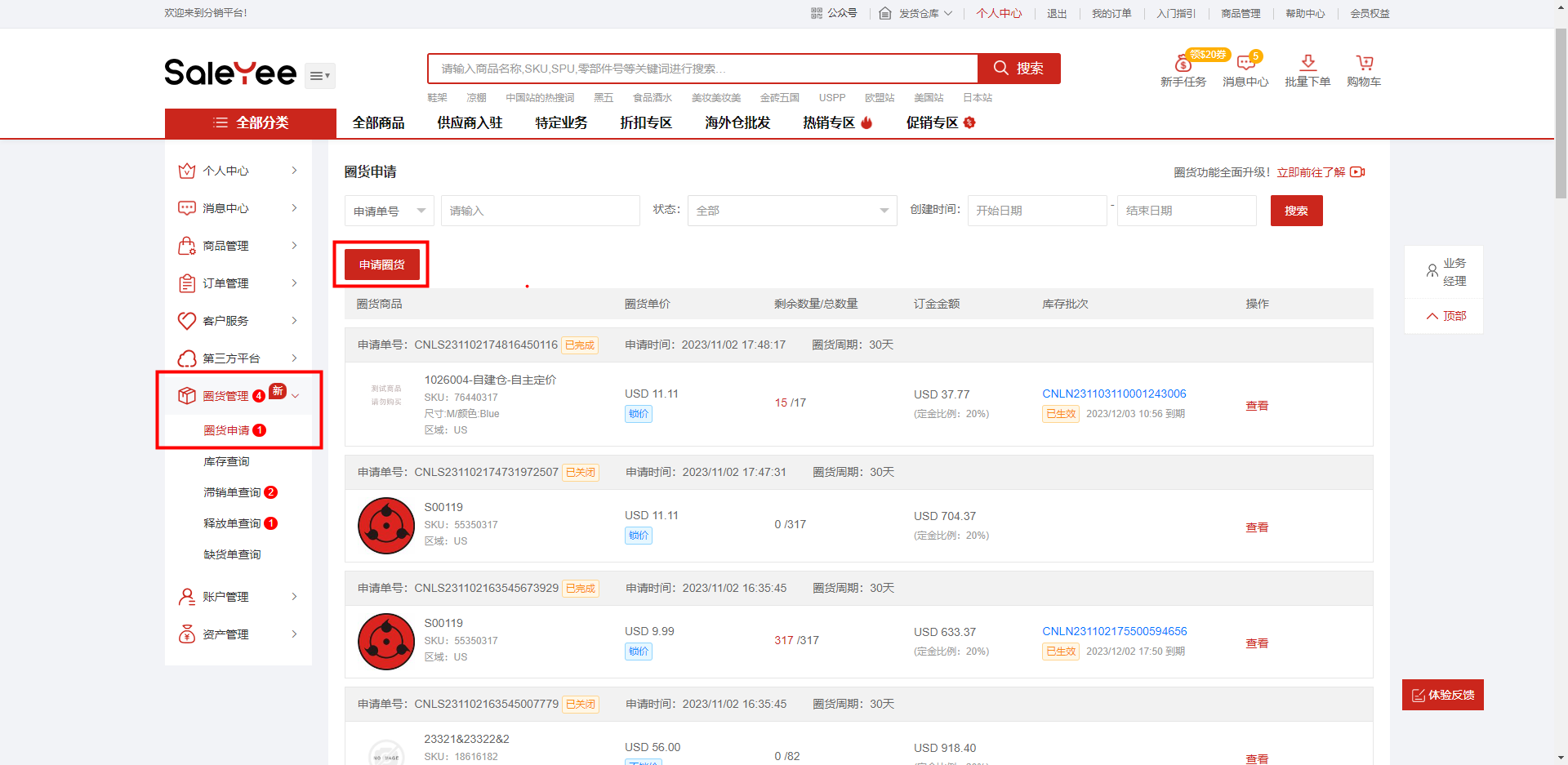Click the batch order download icon

(1307, 64)
